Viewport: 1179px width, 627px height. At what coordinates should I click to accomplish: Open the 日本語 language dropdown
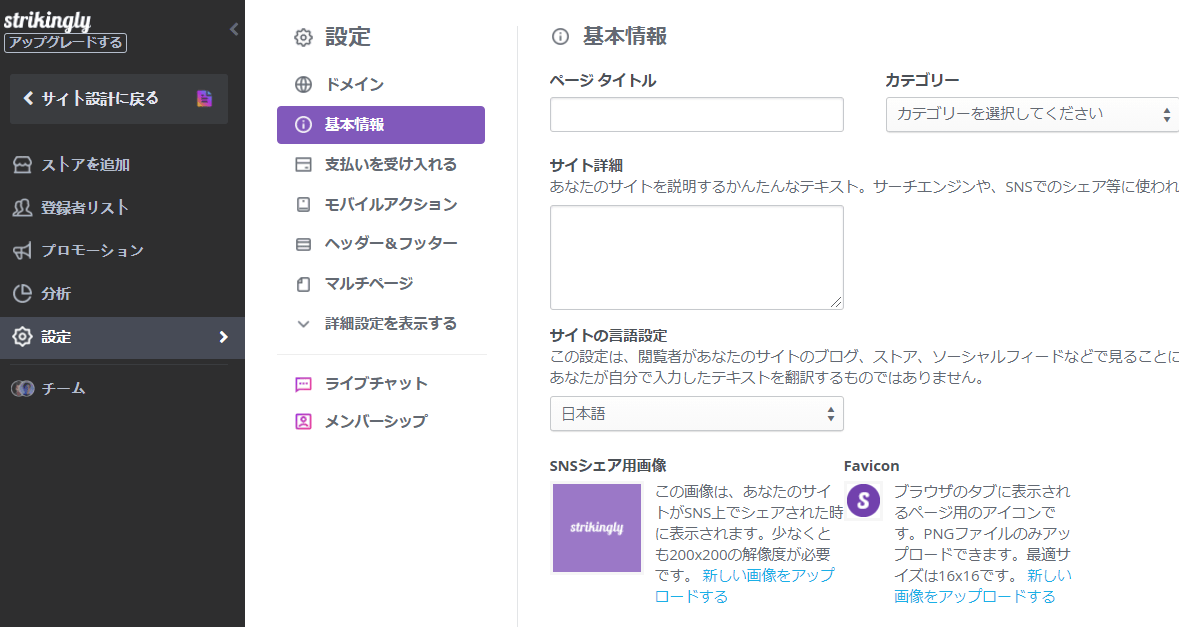696,413
